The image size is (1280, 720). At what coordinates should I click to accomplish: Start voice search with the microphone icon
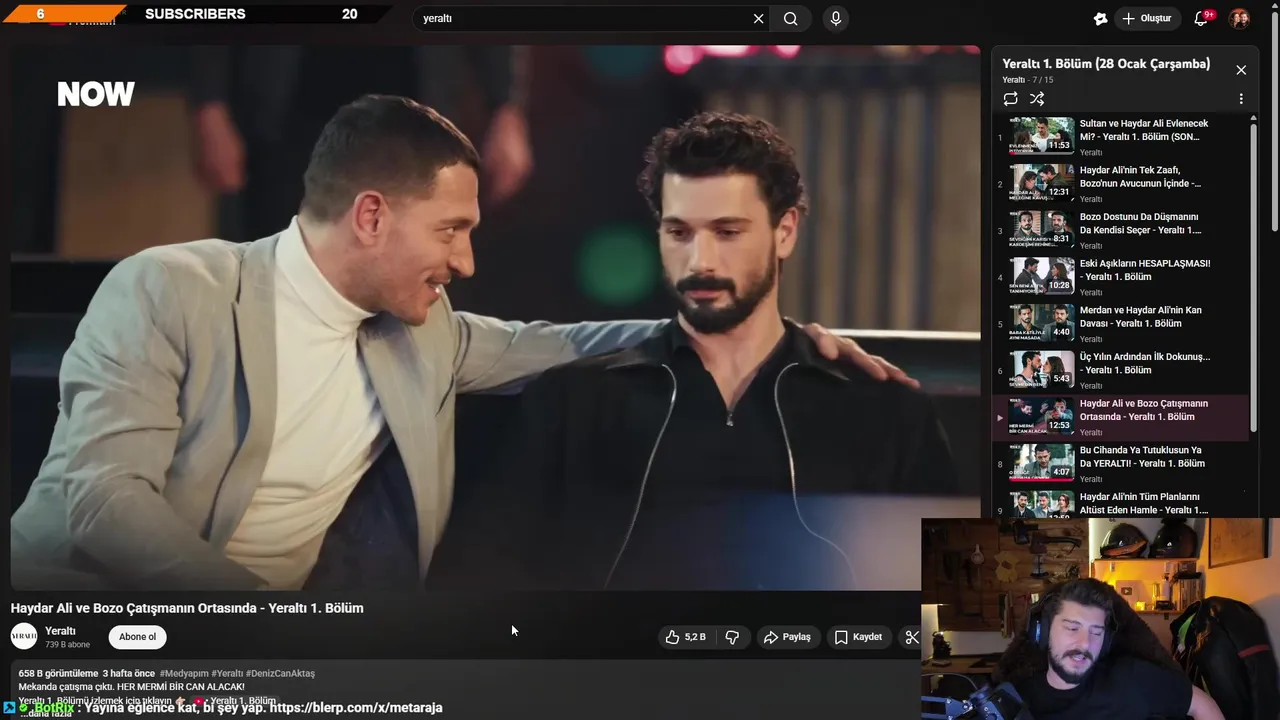click(x=836, y=18)
